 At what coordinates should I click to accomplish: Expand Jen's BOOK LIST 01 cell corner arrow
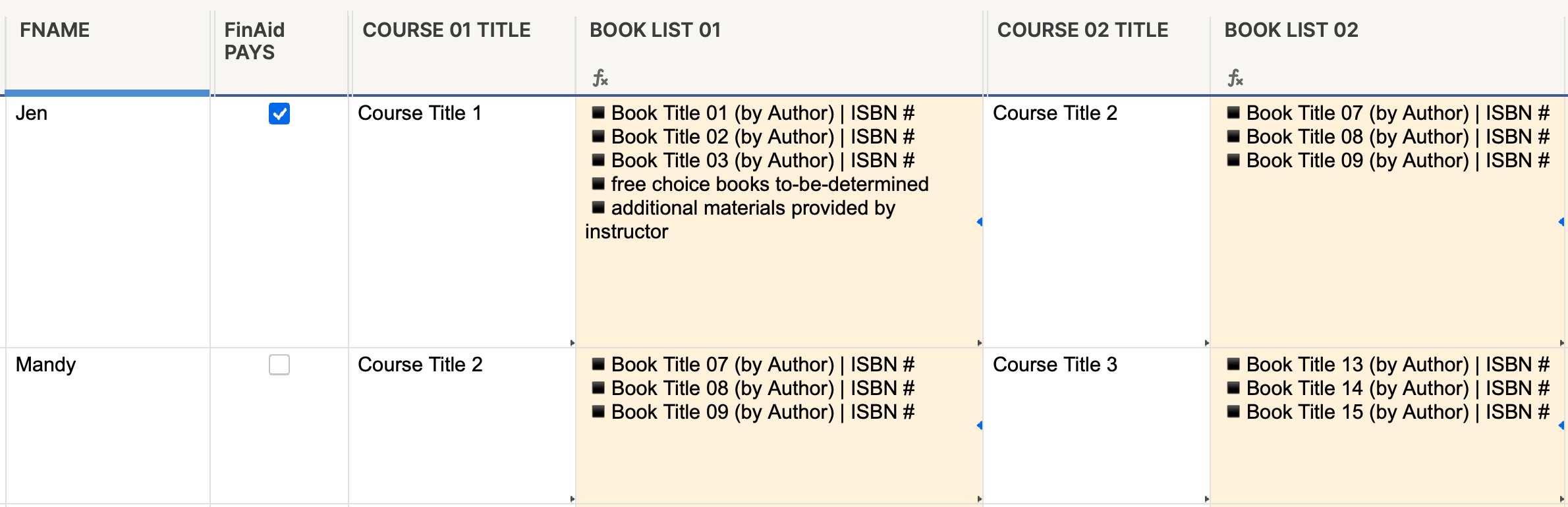pyautogui.click(x=979, y=343)
